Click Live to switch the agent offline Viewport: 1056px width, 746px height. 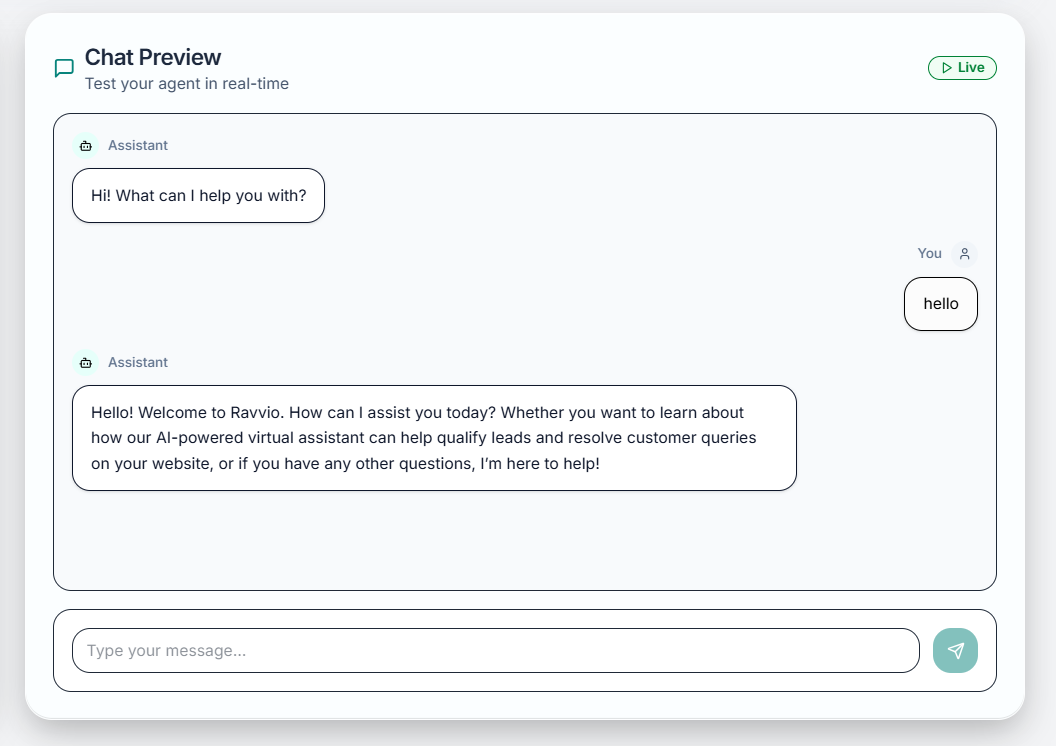click(962, 68)
